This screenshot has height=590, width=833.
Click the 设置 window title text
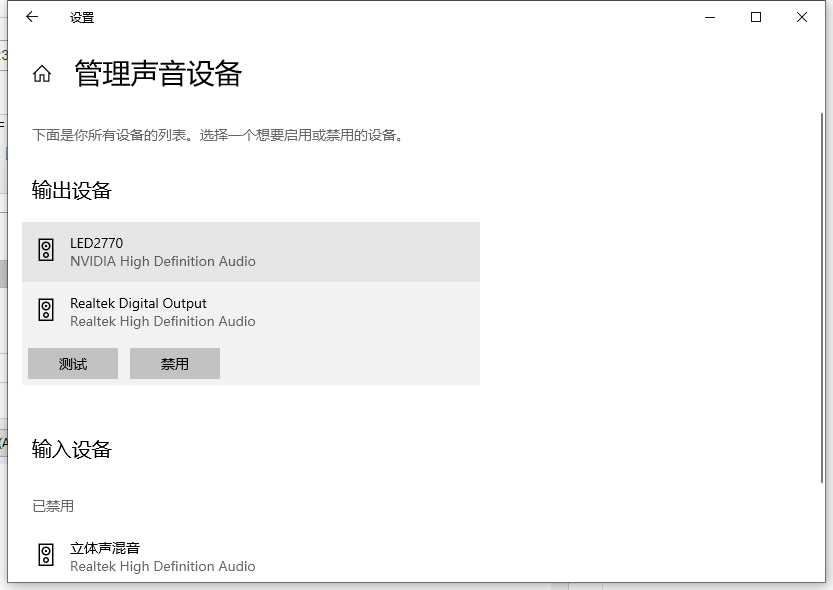pyautogui.click(x=82, y=18)
